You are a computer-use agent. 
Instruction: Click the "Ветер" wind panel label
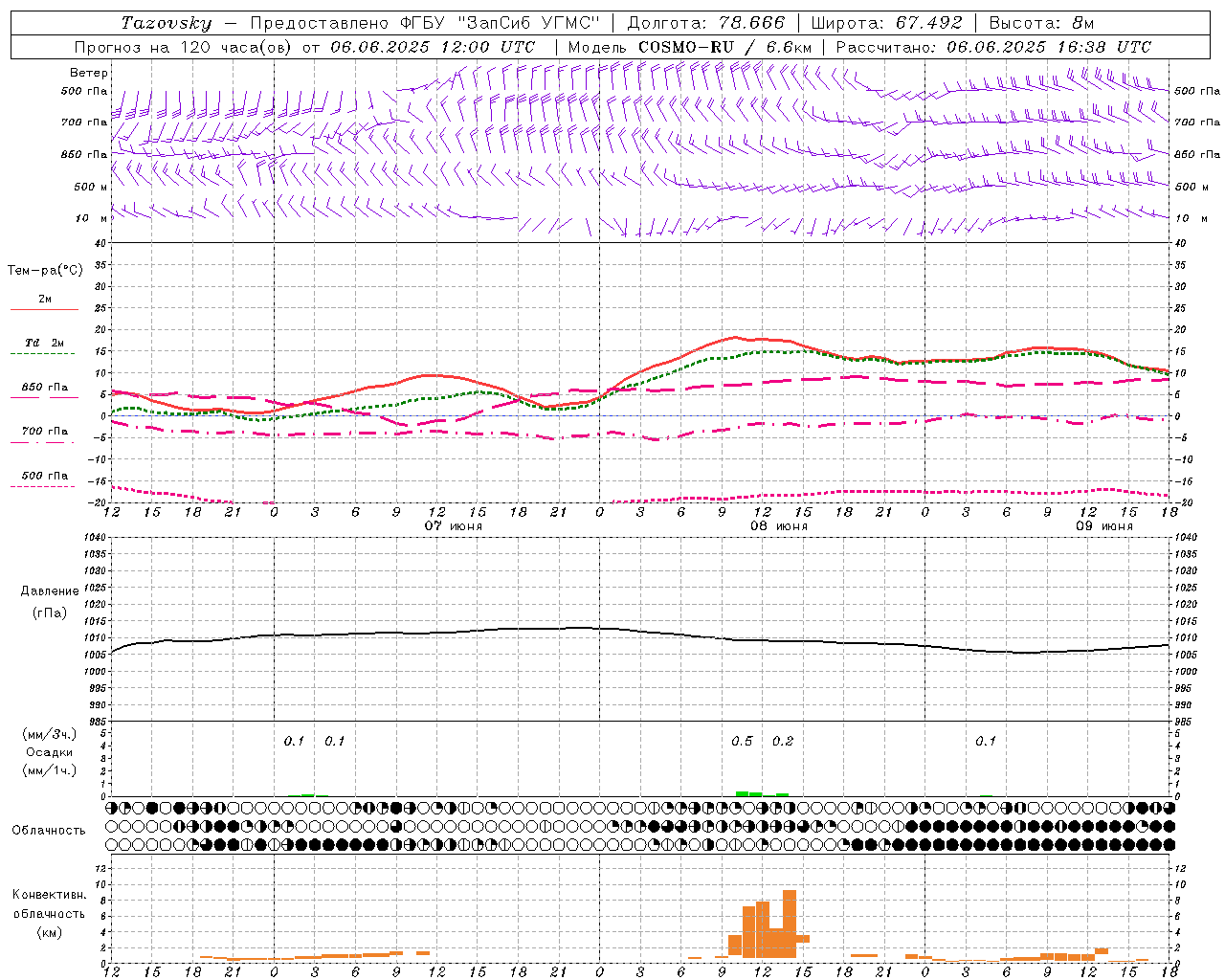[x=89, y=73]
